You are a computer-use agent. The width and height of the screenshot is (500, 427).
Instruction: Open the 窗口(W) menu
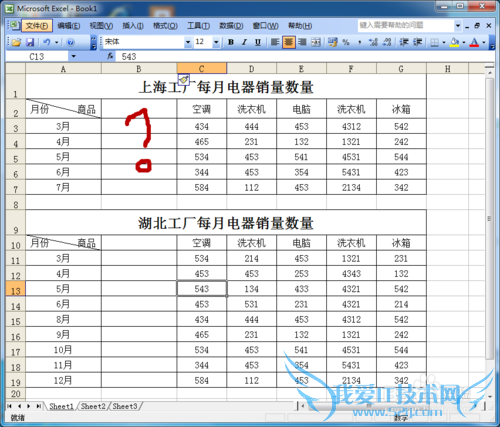pyautogui.click(x=266, y=26)
